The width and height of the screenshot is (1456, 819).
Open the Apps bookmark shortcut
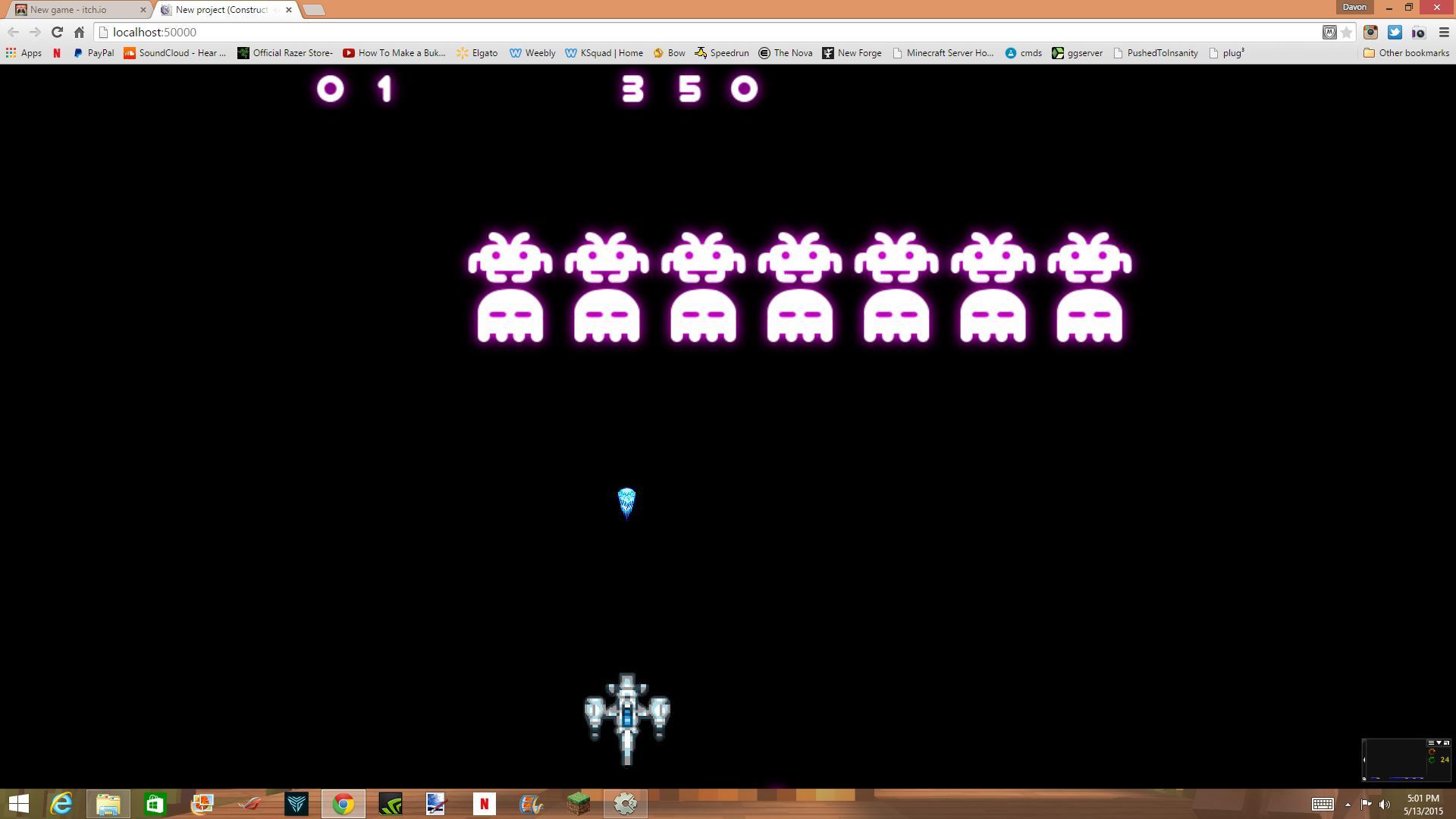click(x=24, y=53)
